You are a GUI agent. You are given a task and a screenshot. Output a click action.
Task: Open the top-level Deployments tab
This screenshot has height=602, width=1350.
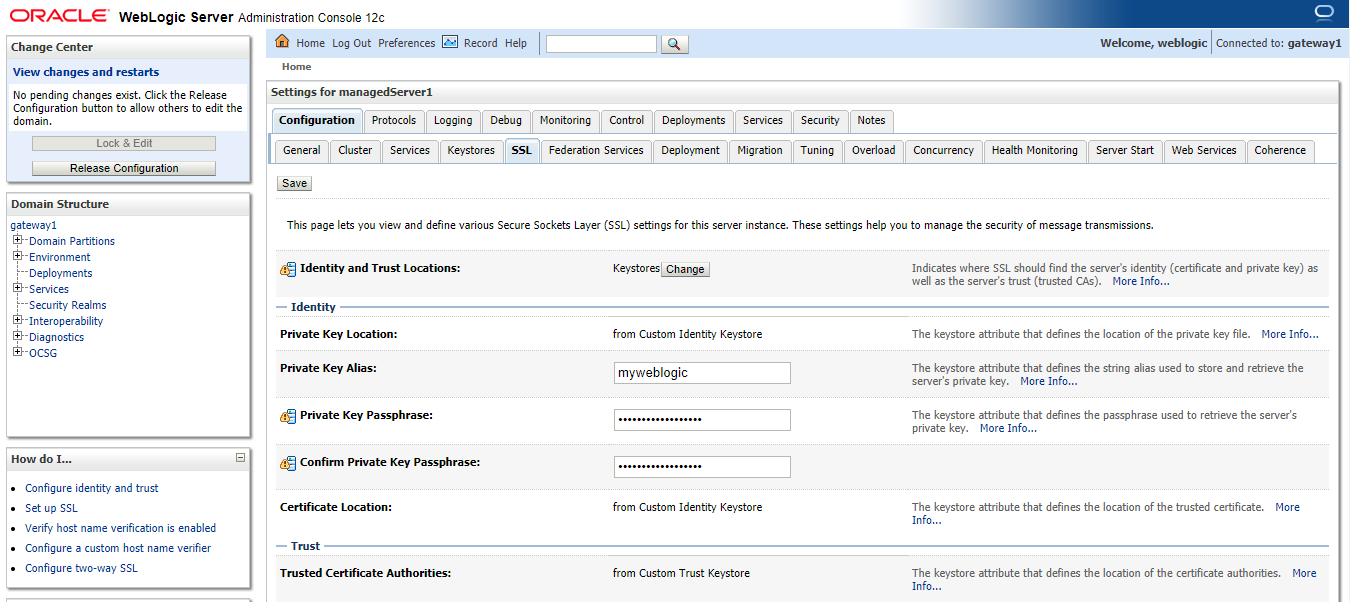[693, 120]
